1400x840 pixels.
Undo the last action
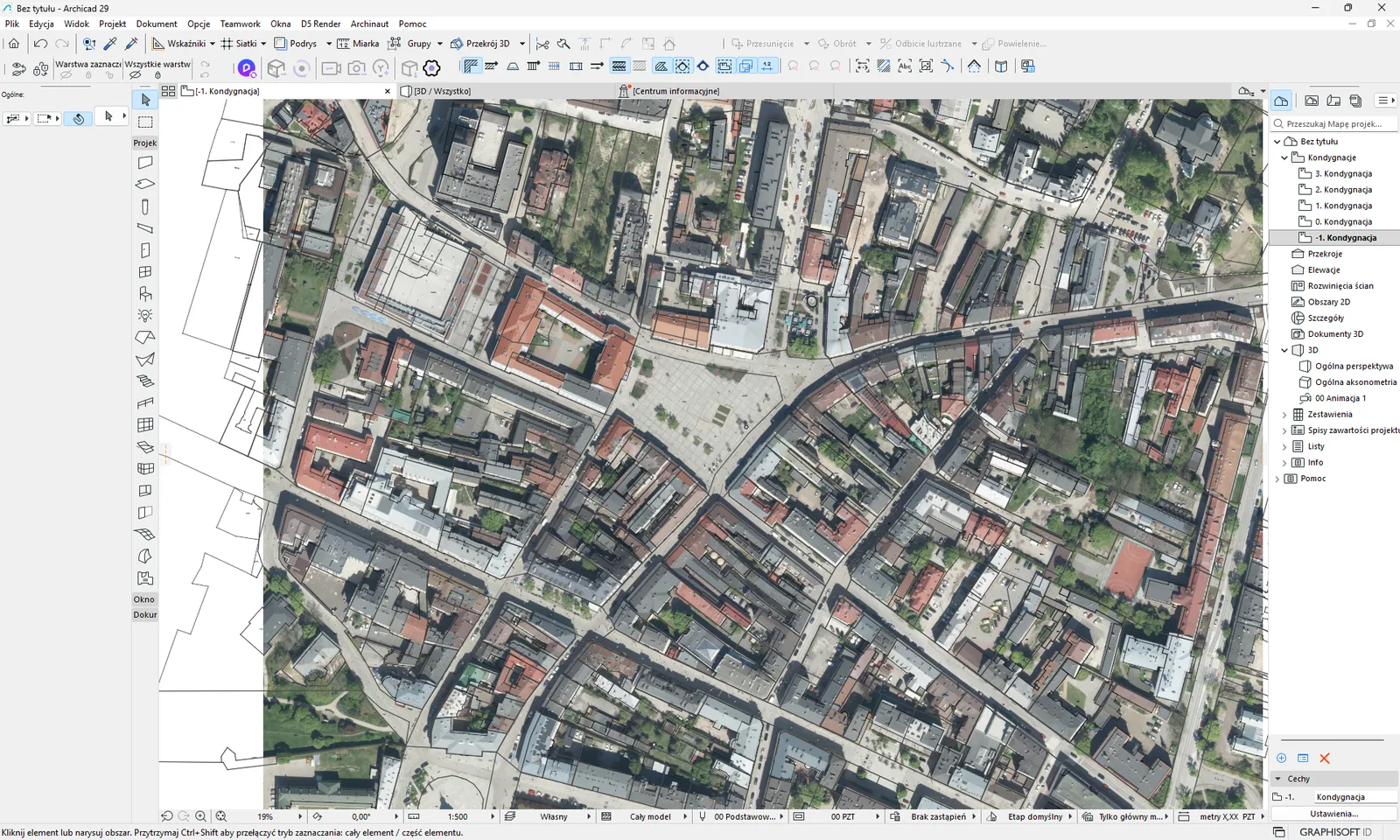click(40, 43)
